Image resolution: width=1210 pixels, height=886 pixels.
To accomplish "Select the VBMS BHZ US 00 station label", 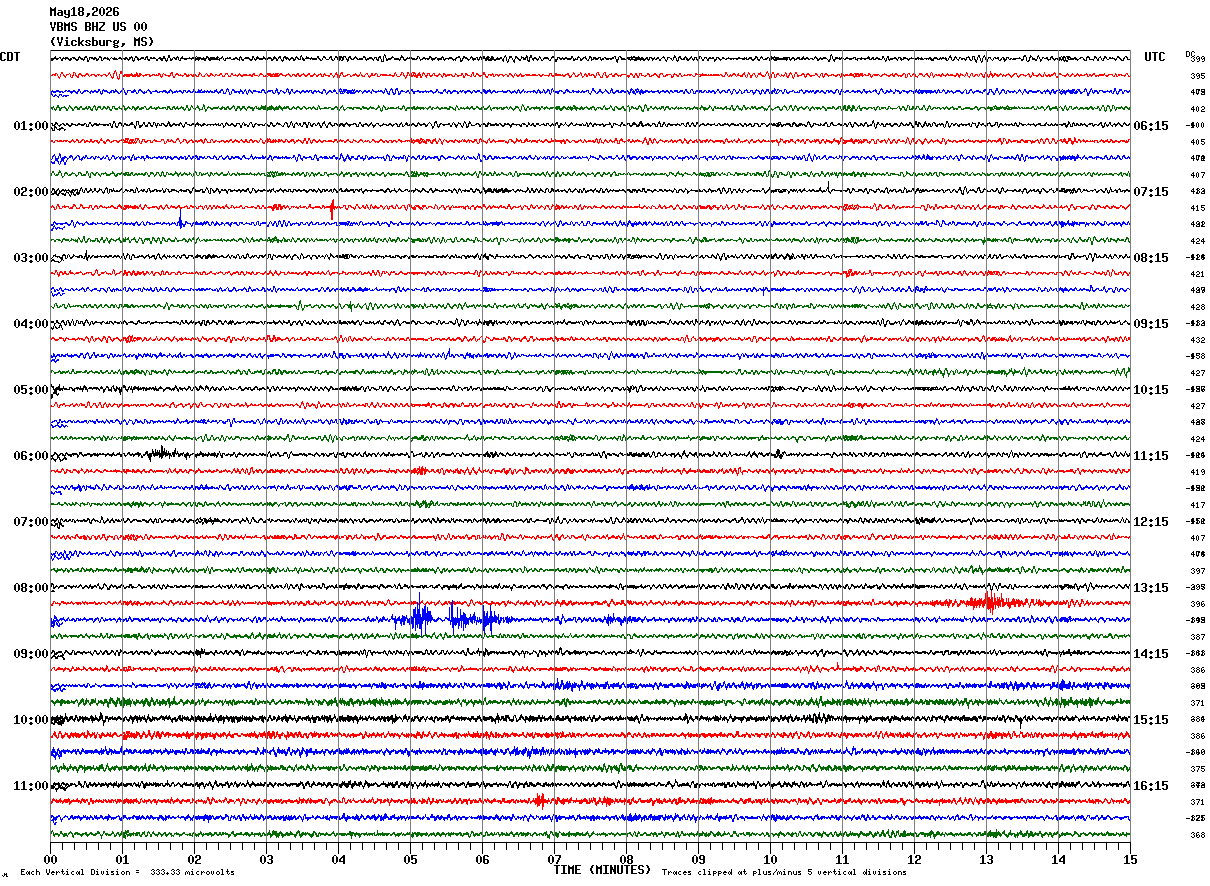I will [98, 27].
